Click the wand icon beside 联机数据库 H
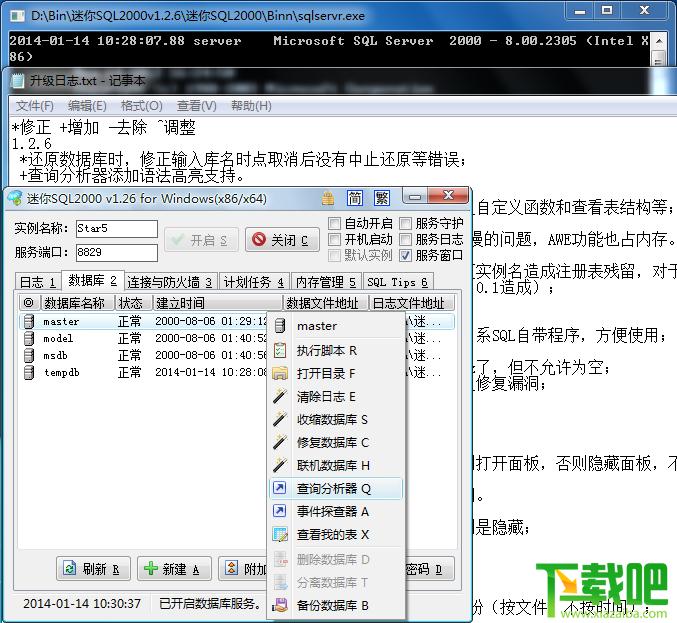This screenshot has width=677, height=623. coord(280,465)
